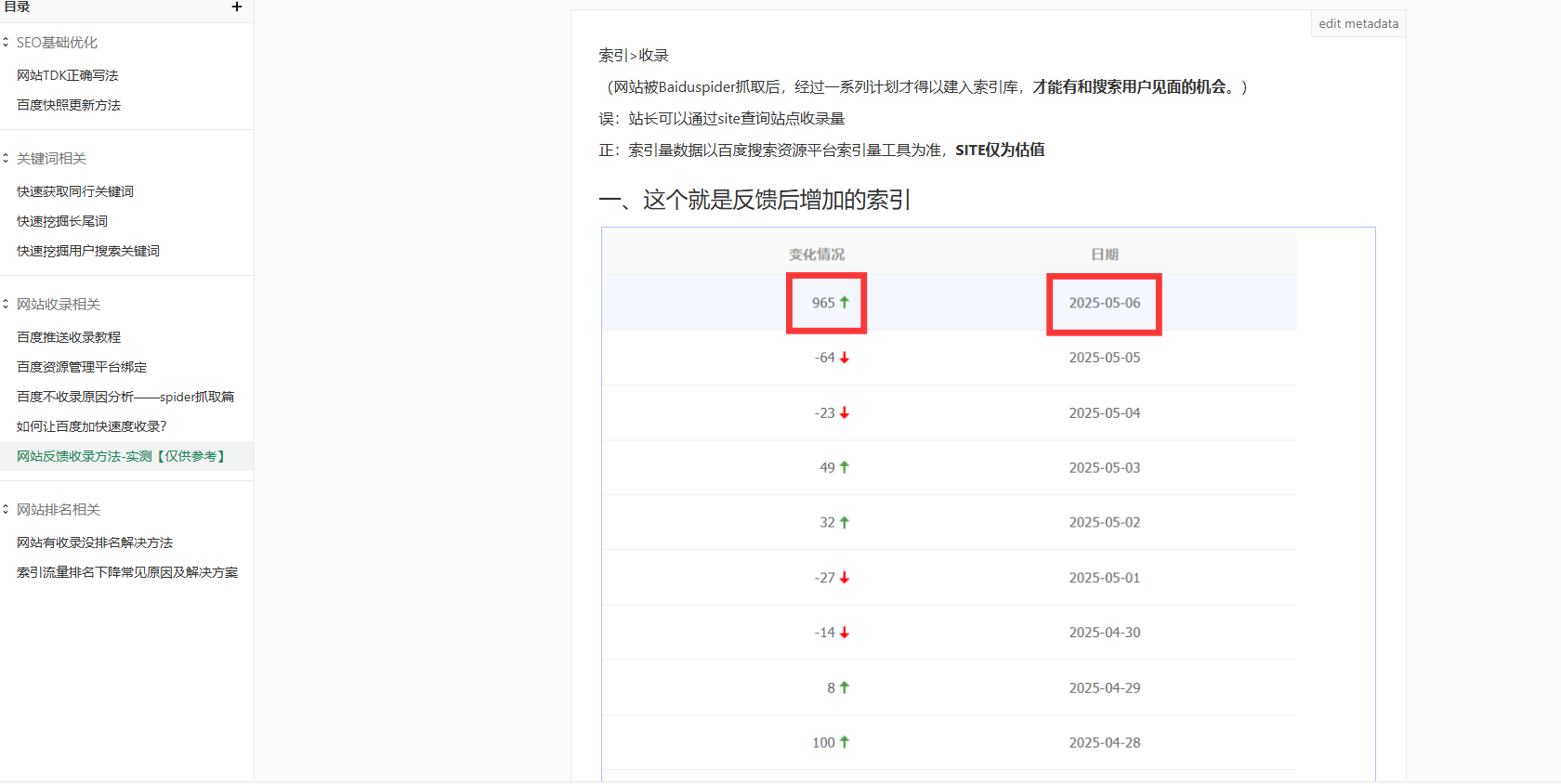Click the 索引>收录 text line
1561x784 pixels.
pyautogui.click(x=634, y=56)
